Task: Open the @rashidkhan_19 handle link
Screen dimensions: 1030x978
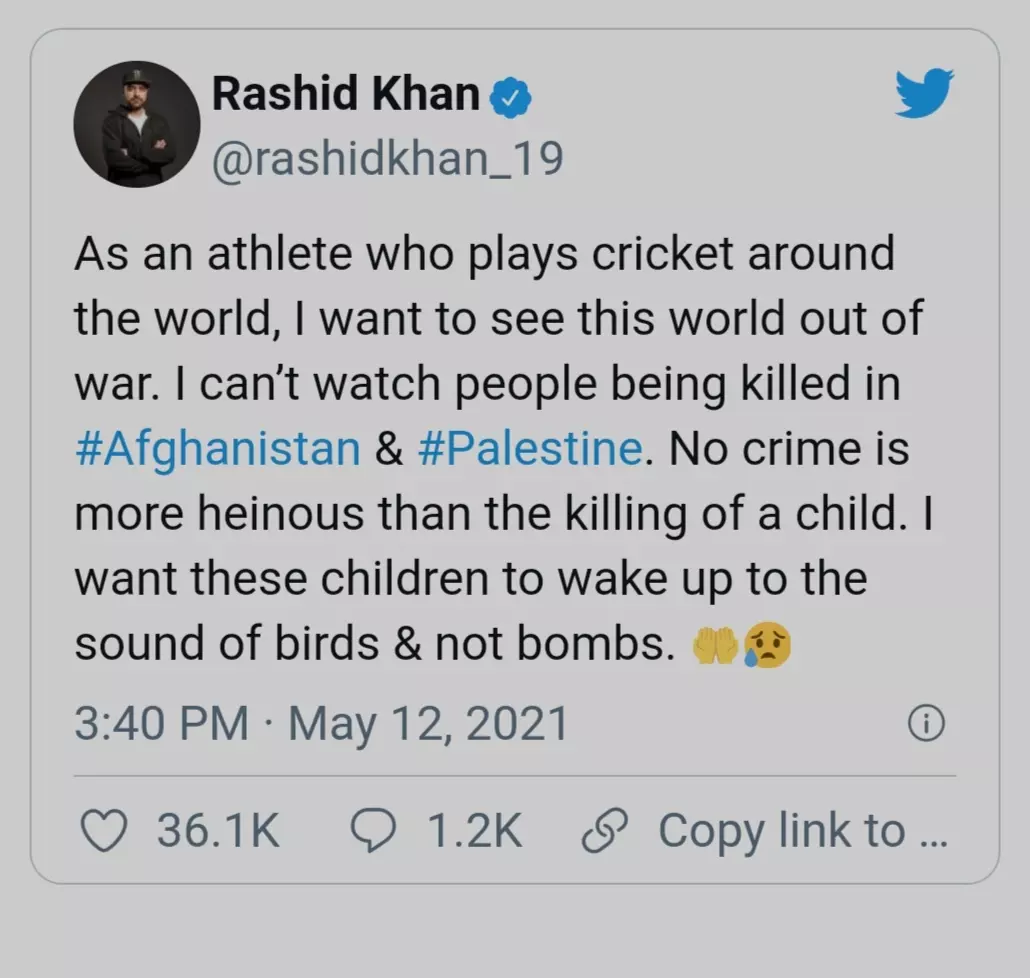Action: click(x=388, y=157)
